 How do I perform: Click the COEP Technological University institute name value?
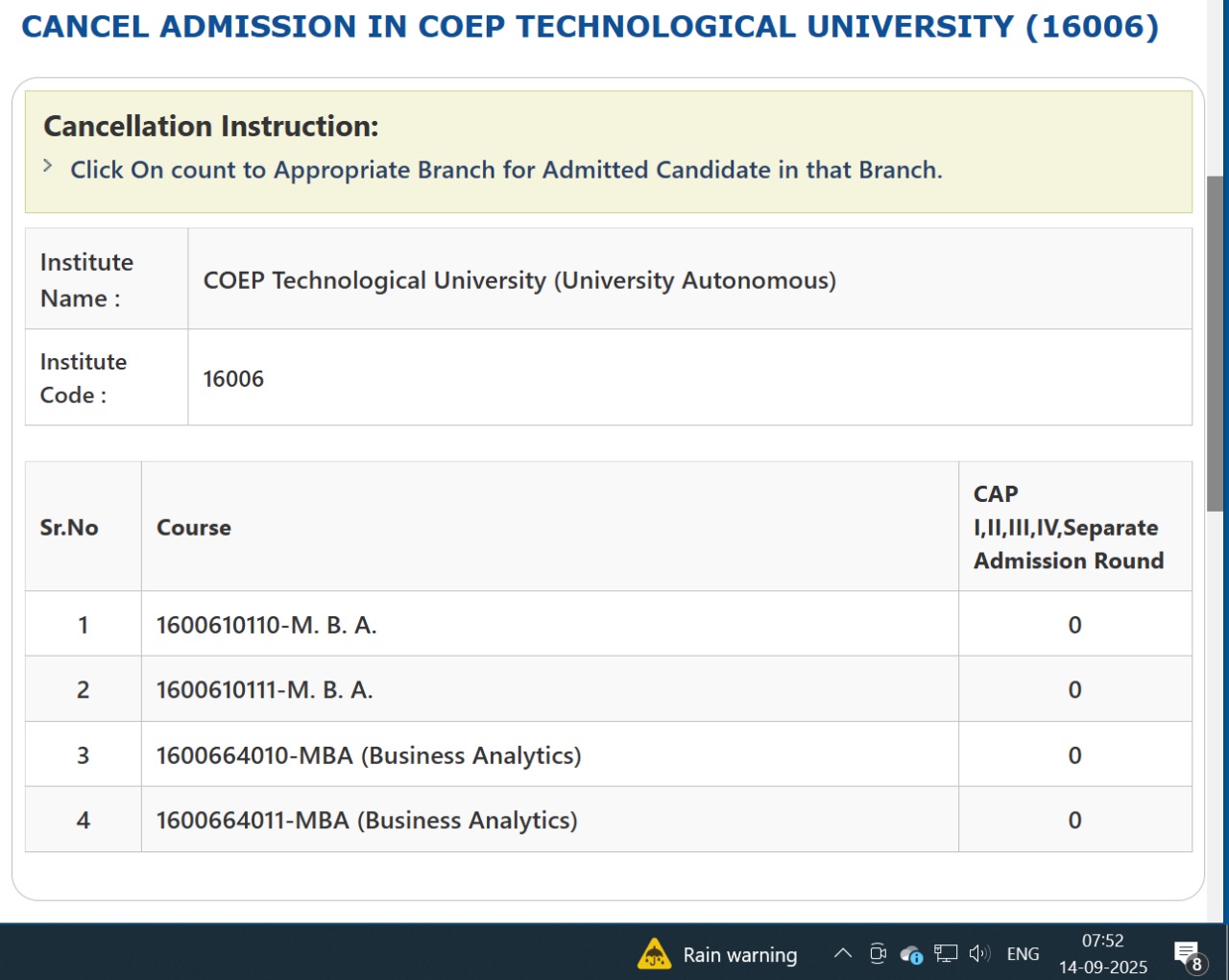coord(519,280)
